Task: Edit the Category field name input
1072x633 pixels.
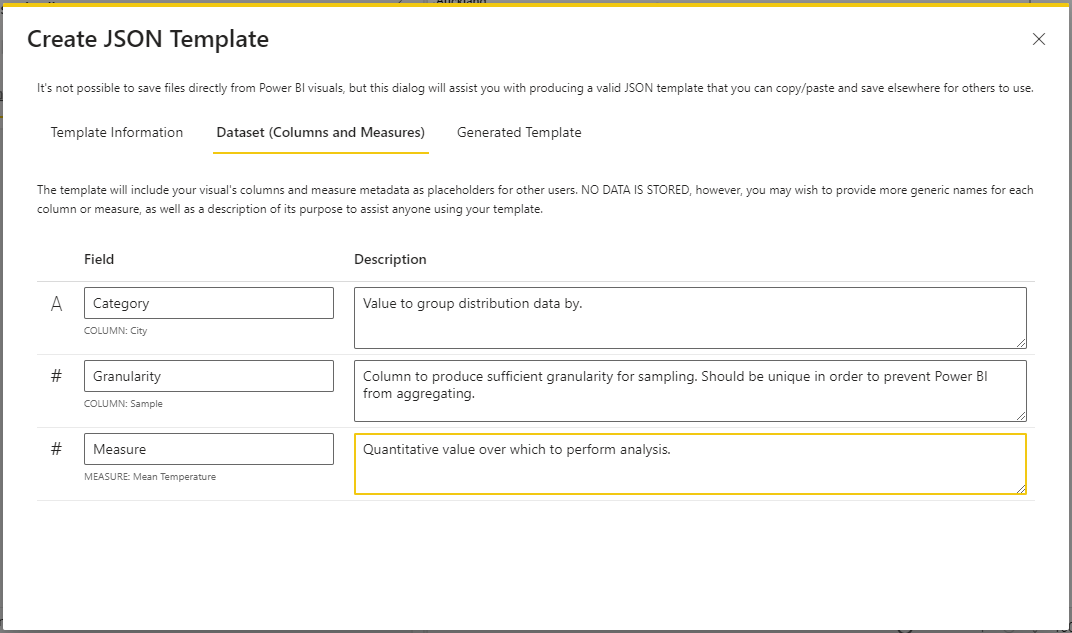Action: (209, 303)
